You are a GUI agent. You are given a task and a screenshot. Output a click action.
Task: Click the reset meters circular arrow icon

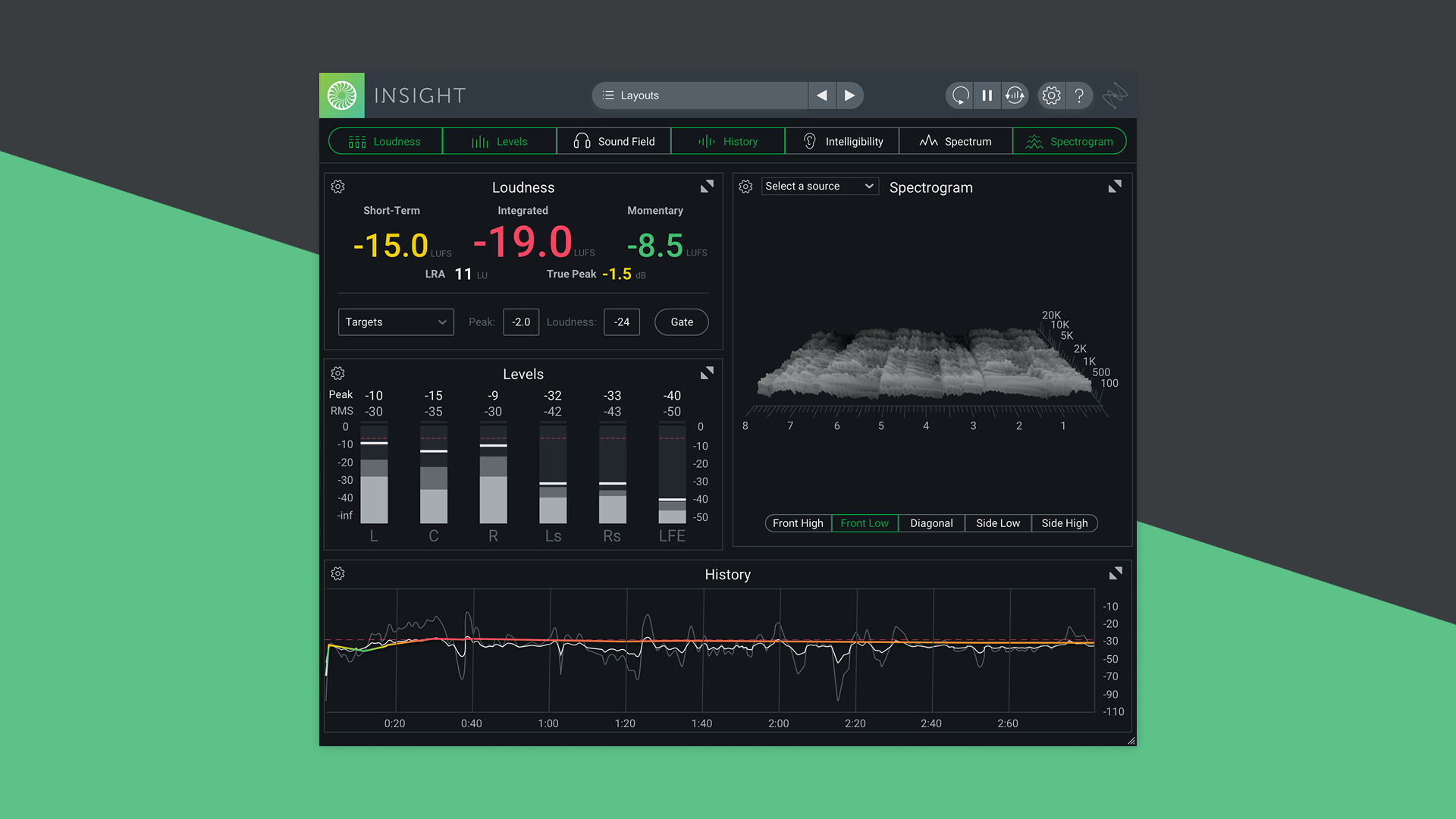tap(960, 96)
